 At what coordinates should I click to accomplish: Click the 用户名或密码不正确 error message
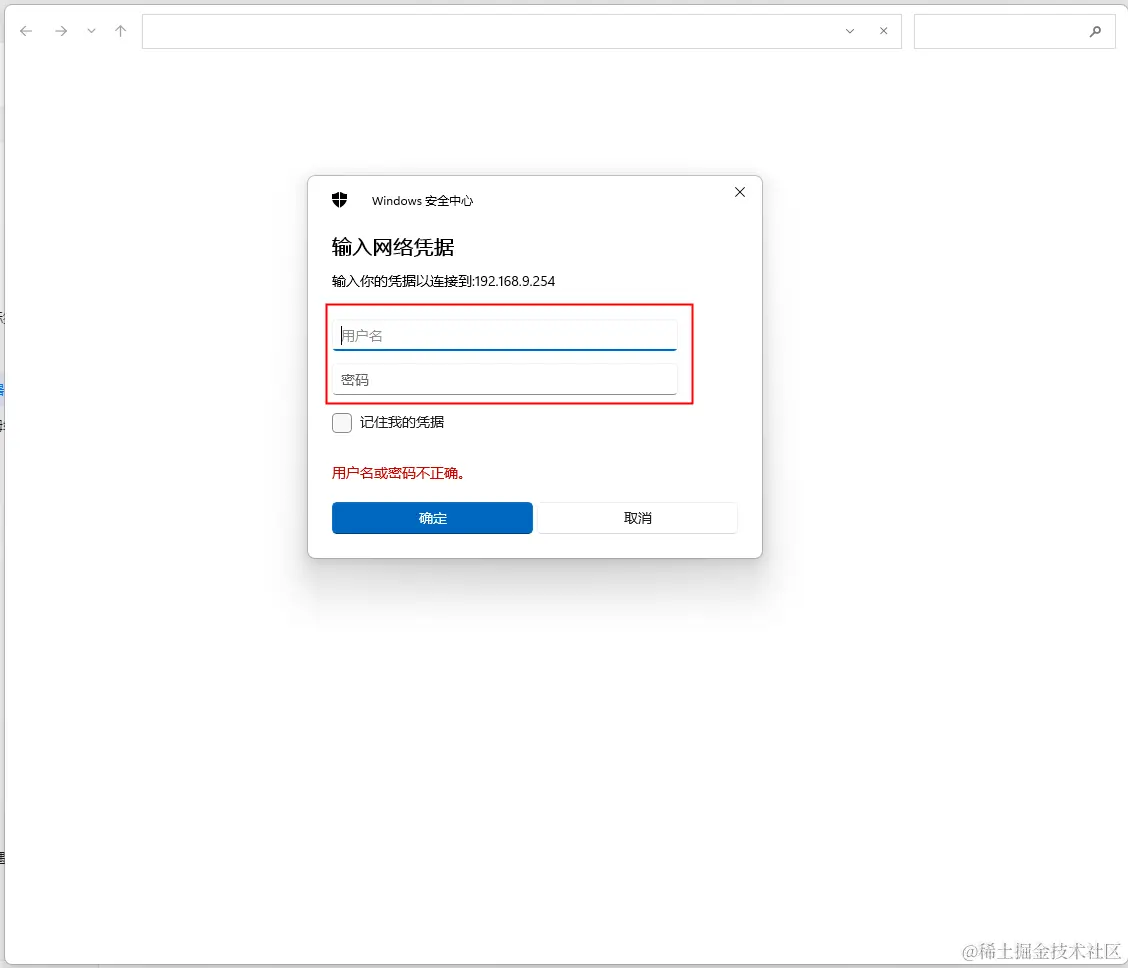(x=398, y=473)
